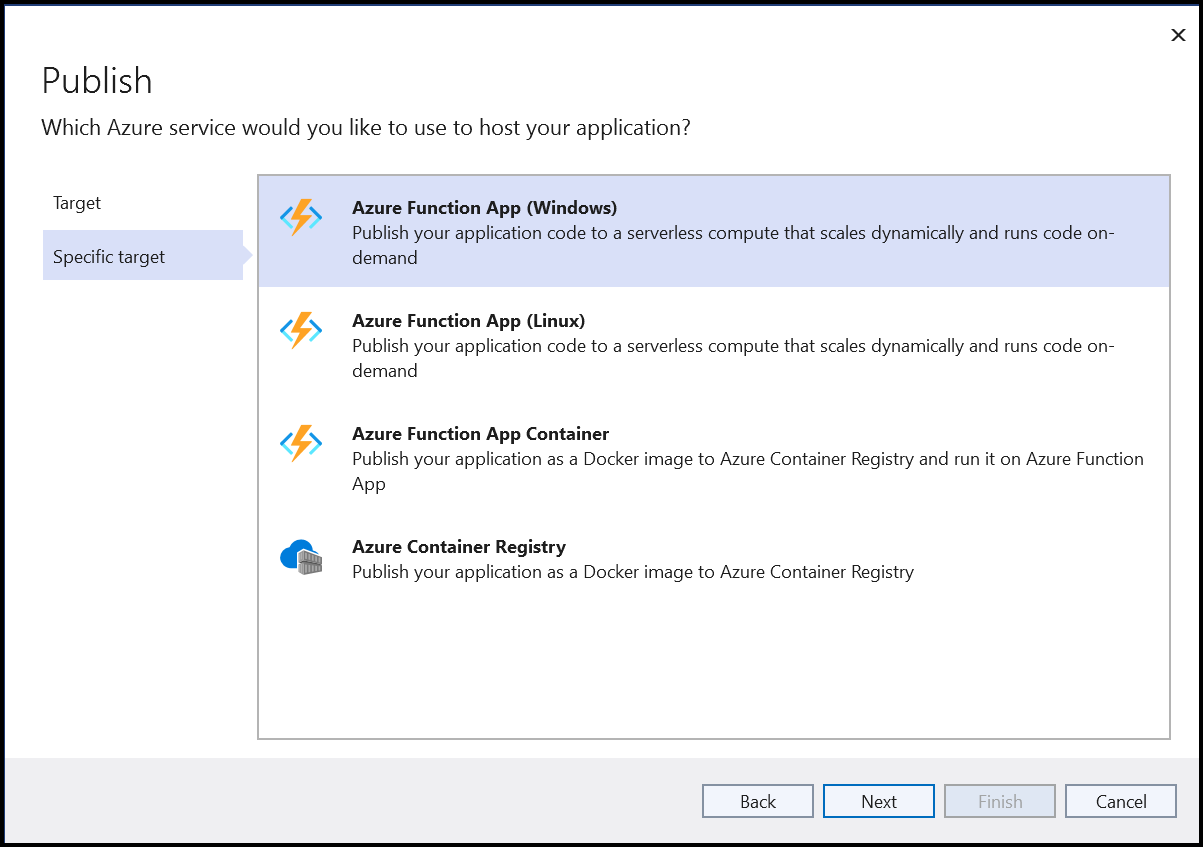
Task: Click the Docker image description under Container Registry
Action: coord(632,572)
